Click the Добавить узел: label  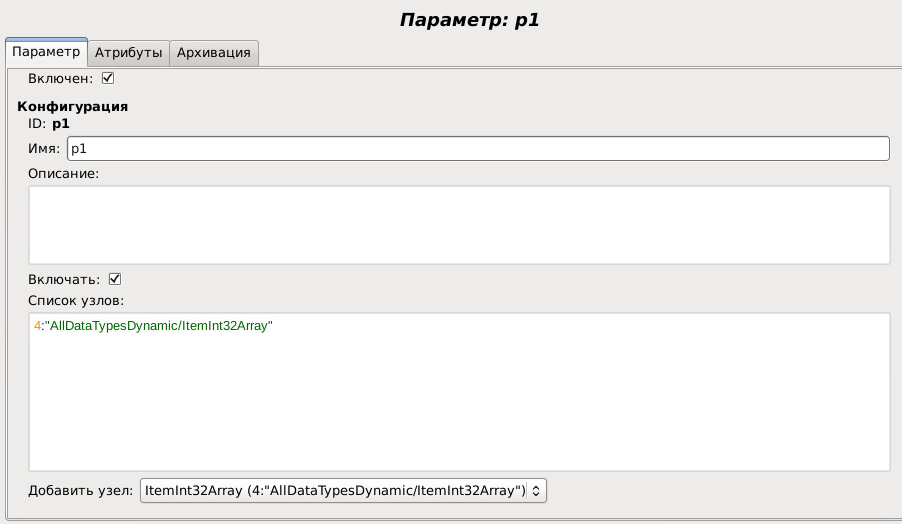tap(80, 490)
